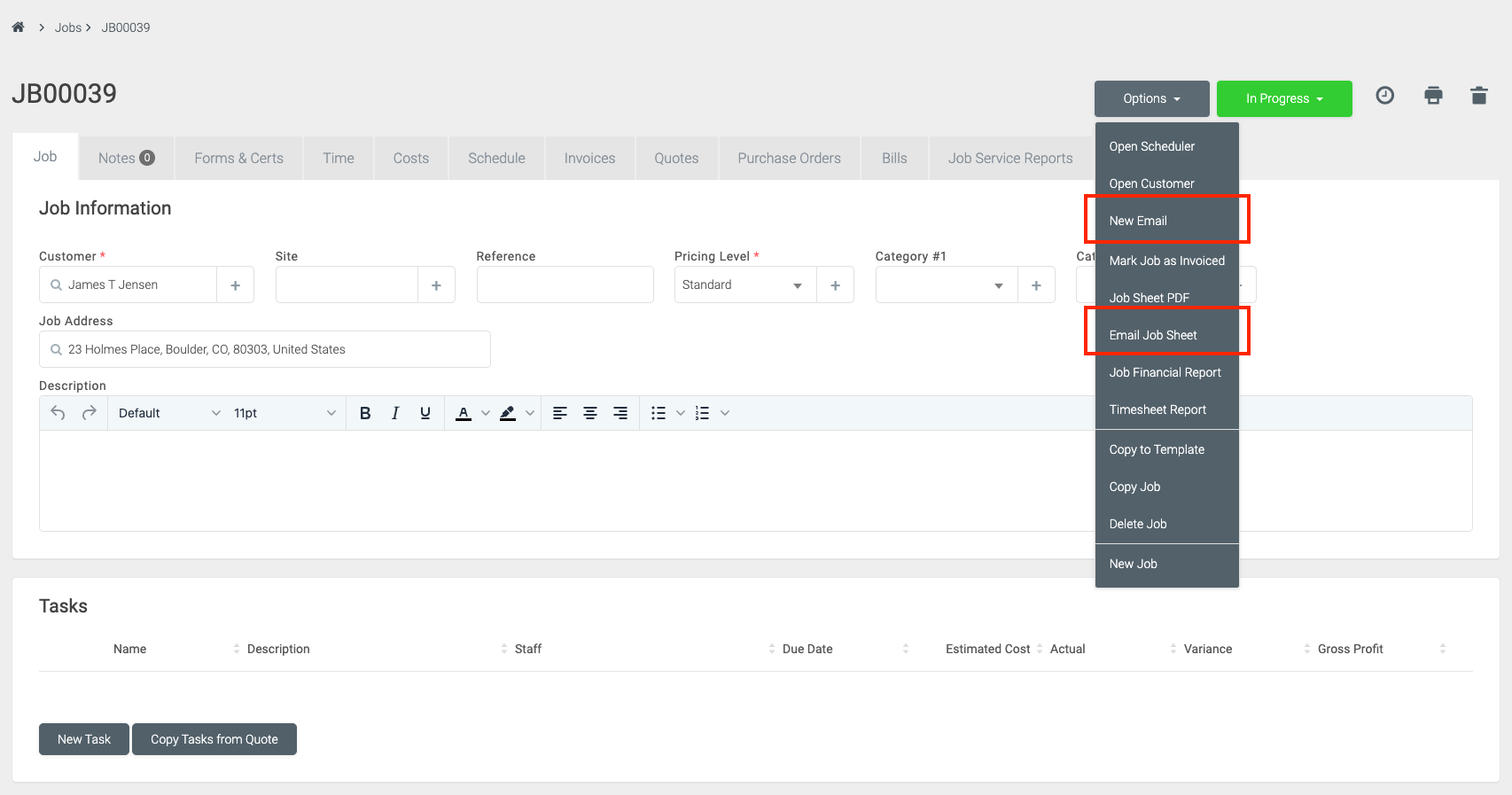Open the font family Default dropdown

tap(168, 413)
